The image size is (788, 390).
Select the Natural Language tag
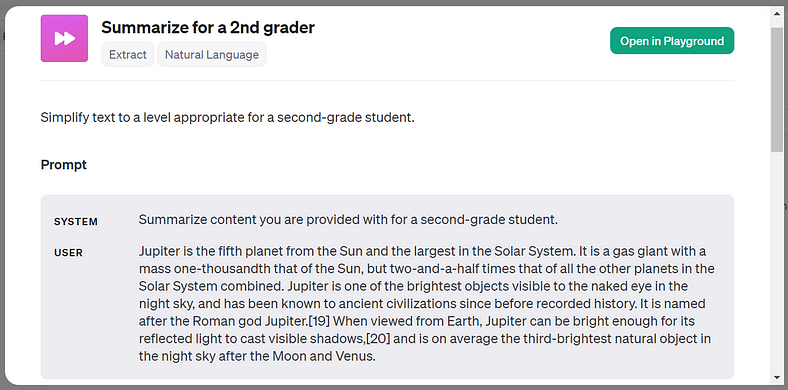pyautogui.click(x=212, y=54)
